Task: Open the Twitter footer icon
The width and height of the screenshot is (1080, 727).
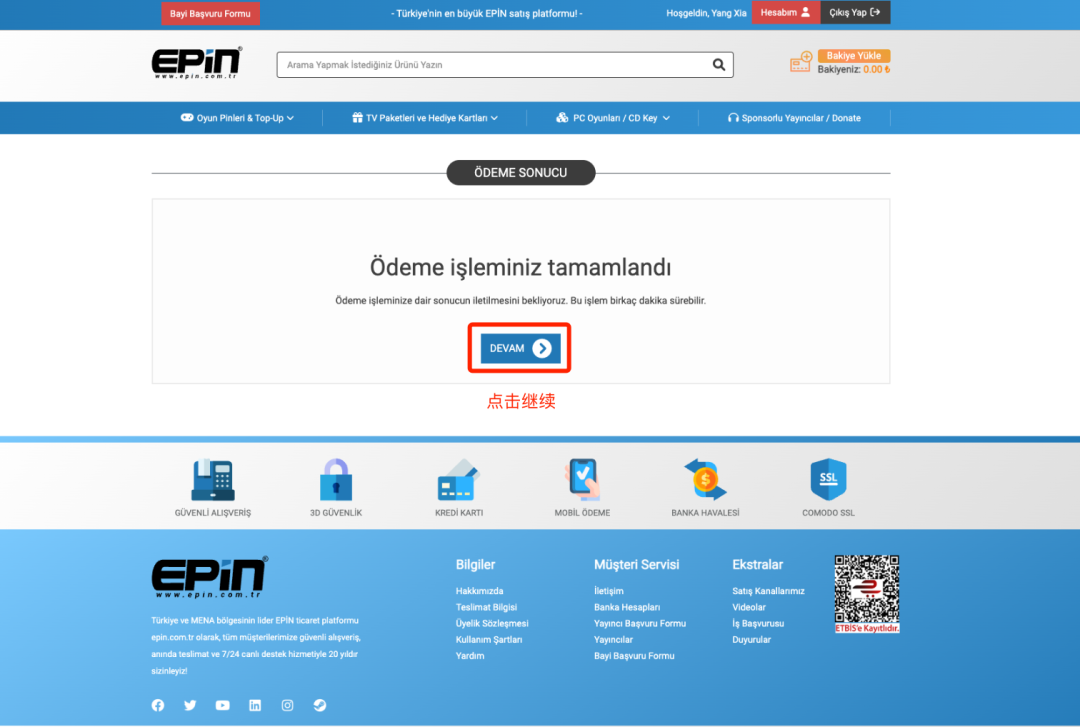Action: click(190, 705)
